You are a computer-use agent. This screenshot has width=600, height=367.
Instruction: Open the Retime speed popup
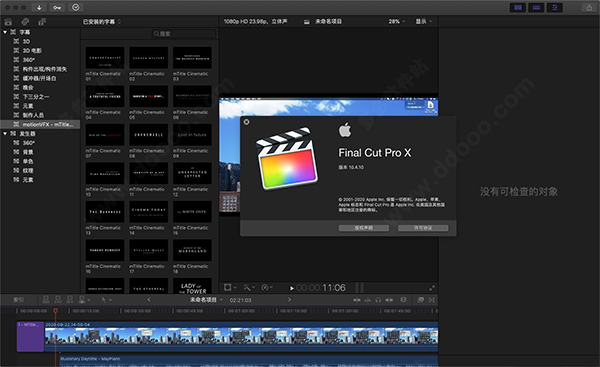(x=267, y=287)
